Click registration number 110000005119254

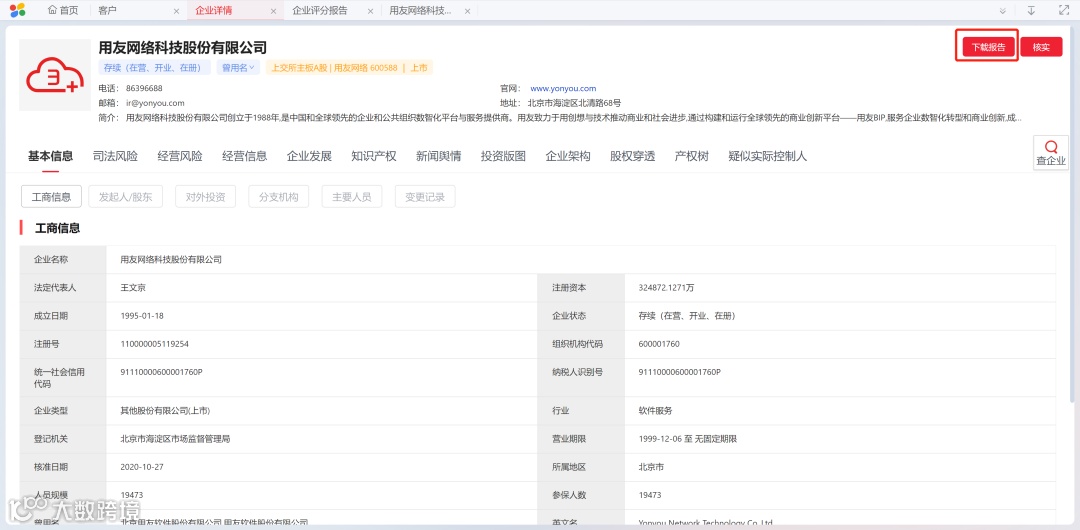pyautogui.click(x=154, y=344)
